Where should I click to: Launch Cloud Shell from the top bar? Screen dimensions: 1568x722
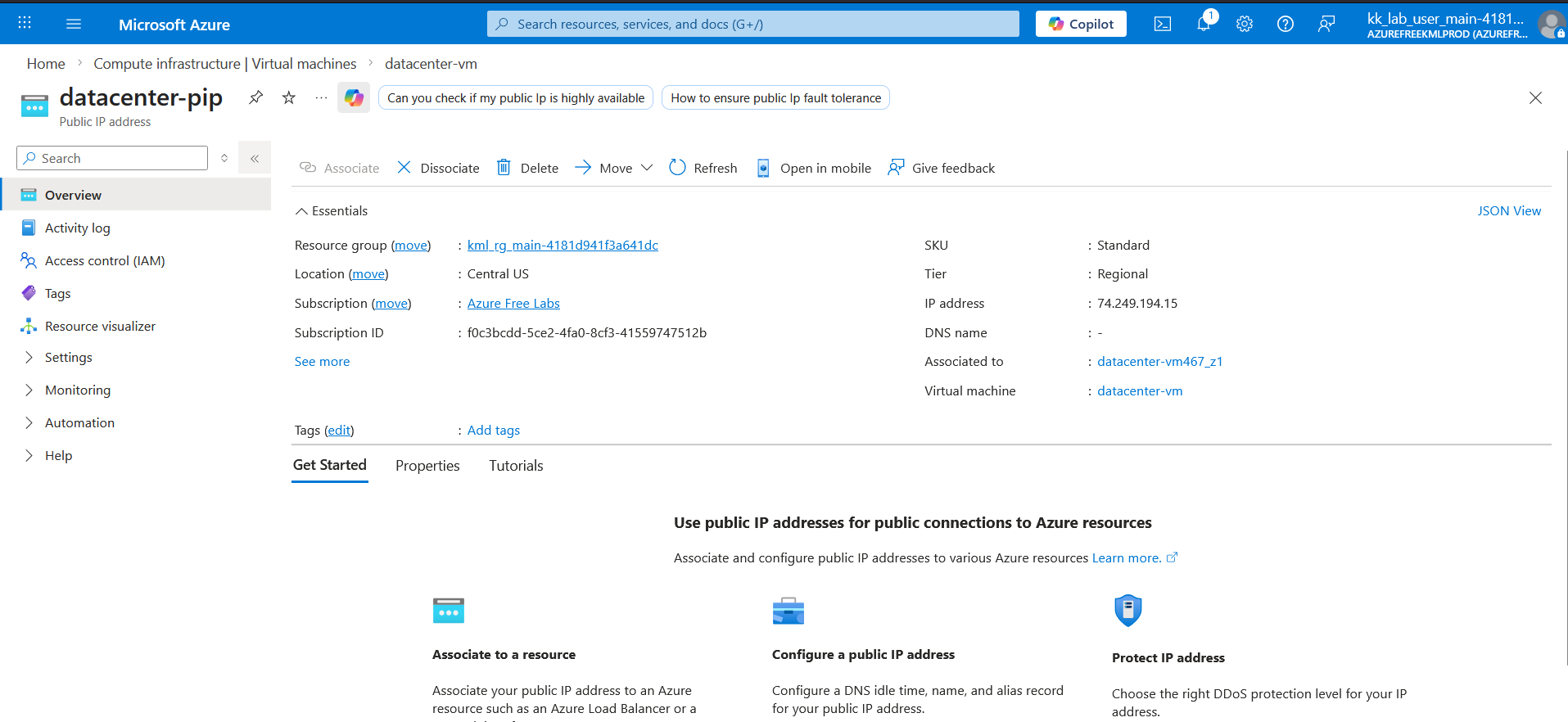click(1163, 24)
